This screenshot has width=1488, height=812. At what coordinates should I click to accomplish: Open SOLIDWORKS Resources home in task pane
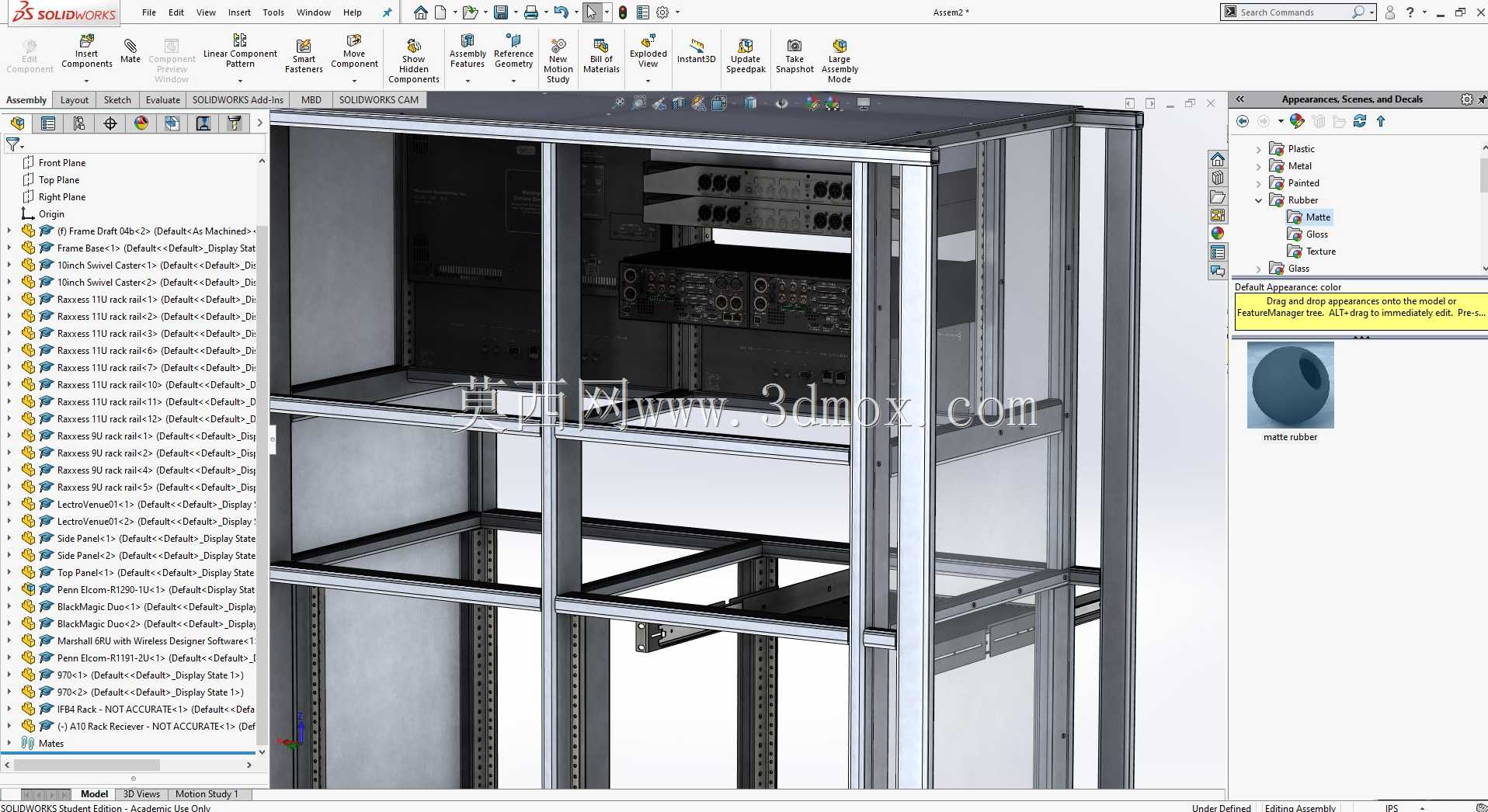[1218, 159]
